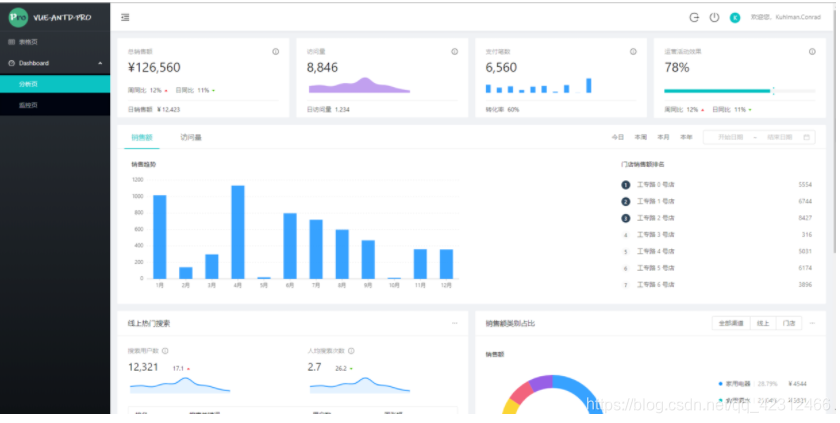Collapse the Dashboard submenu arrow
Viewport: 840px width, 423px height.
(x=100, y=63)
